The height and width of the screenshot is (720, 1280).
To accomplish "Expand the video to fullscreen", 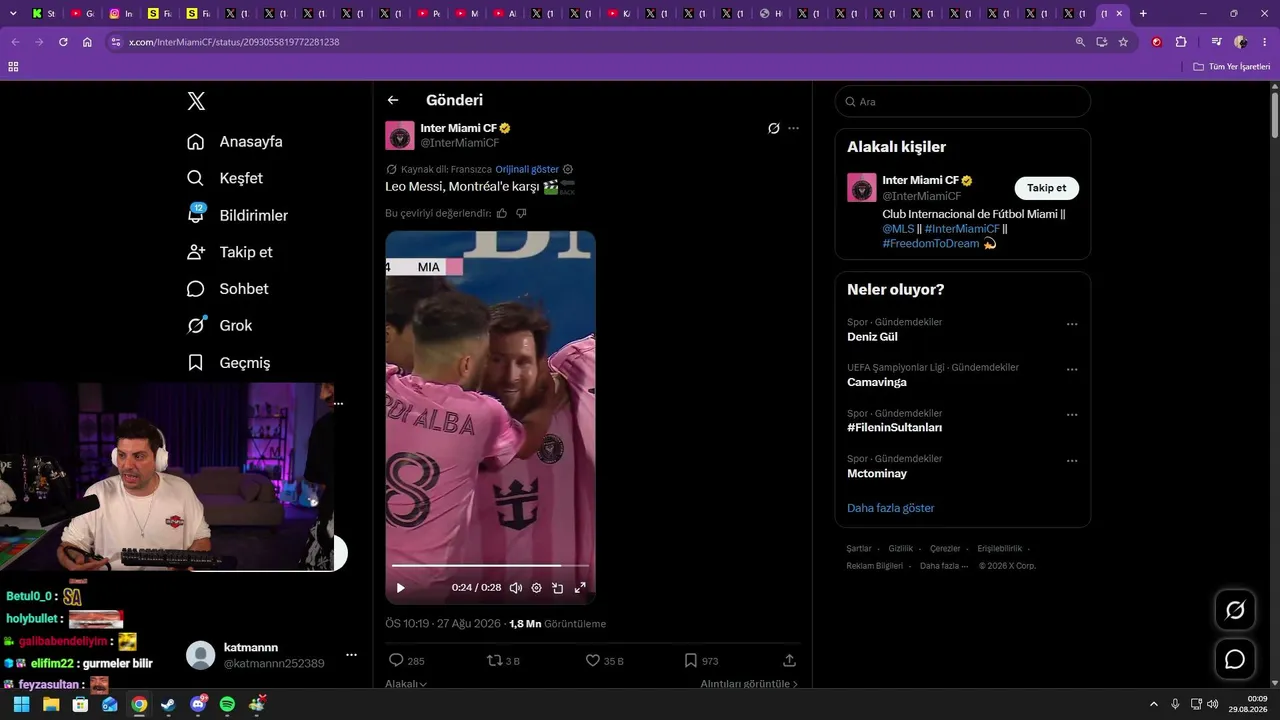I will (x=580, y=588).
